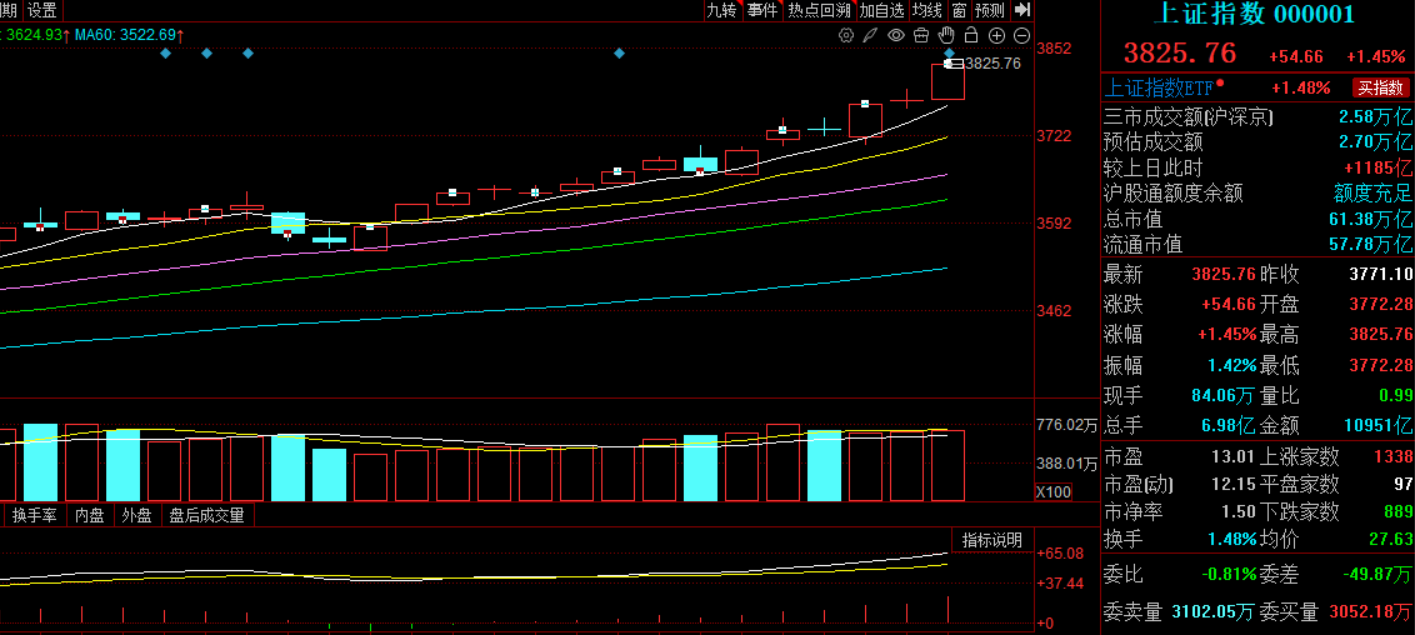Click the 均价 value 27.63
Viewport: 1415px width, 635px height.
pyautogui.click(x=1390, y=539)
